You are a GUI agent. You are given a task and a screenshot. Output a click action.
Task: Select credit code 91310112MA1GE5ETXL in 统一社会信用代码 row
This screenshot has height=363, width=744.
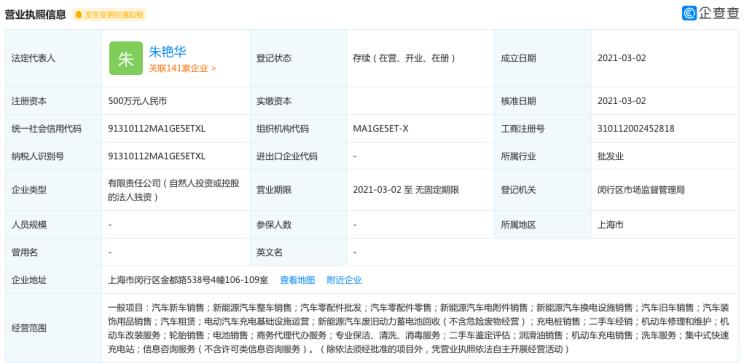pos(157,129)
